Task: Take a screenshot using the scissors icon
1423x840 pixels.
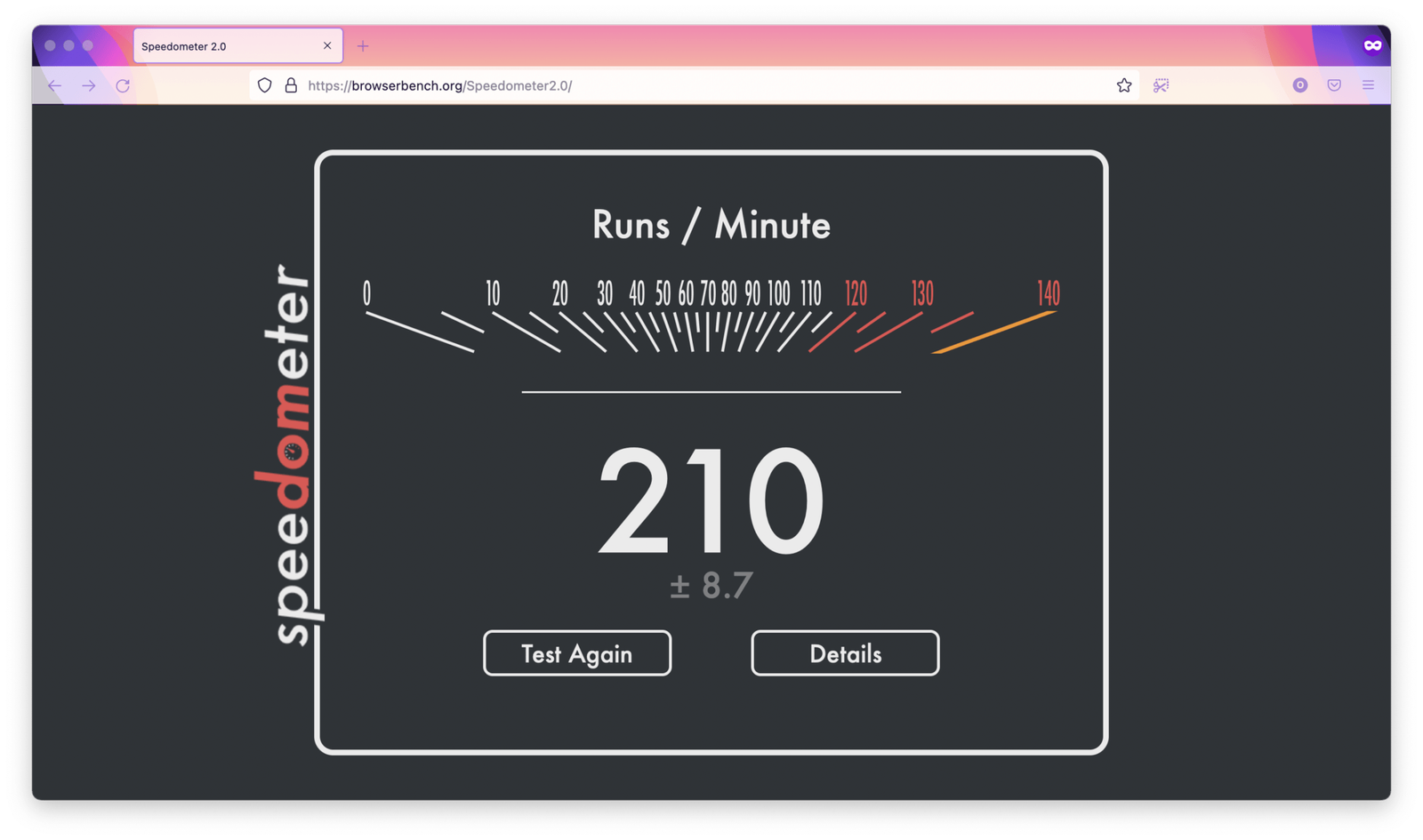Action: pos(1161,85)
